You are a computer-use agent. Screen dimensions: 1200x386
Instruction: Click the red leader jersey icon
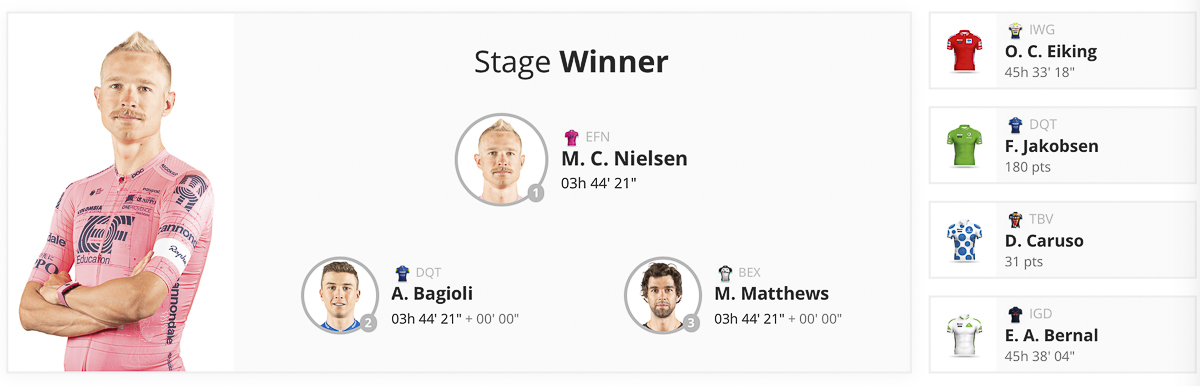pyautogui.click(x=965, y=51)
